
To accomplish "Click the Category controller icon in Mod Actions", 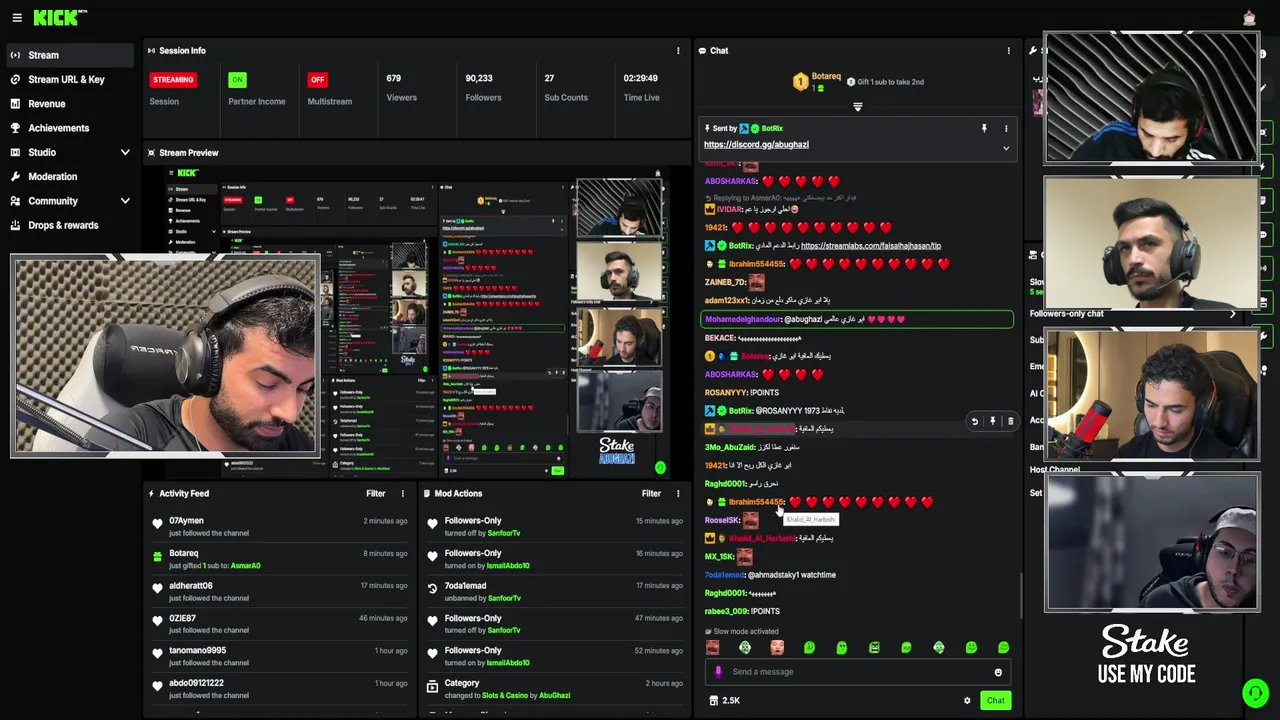I will click(433, 687).
